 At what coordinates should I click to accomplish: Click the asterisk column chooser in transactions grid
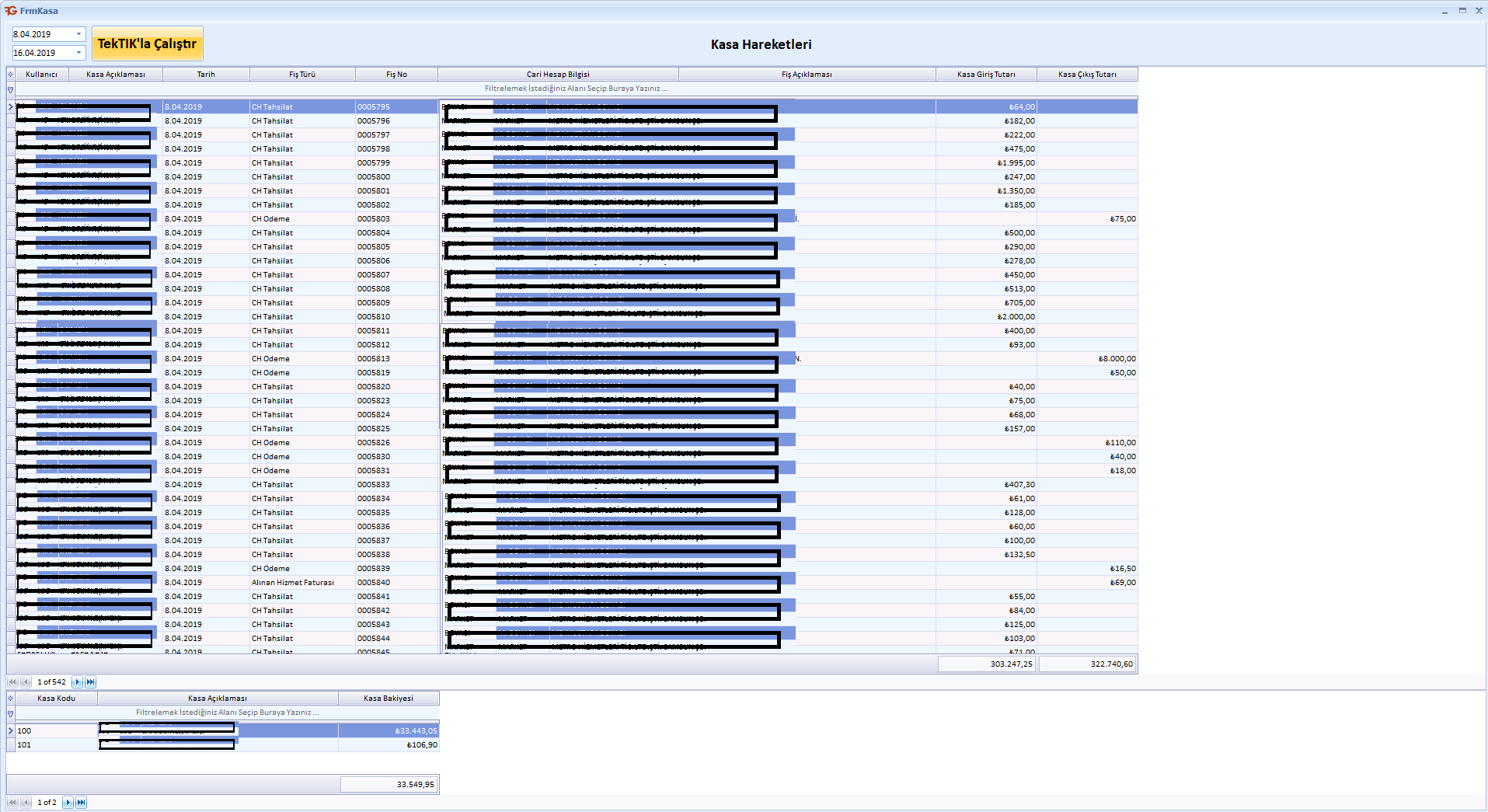(11, 75)
